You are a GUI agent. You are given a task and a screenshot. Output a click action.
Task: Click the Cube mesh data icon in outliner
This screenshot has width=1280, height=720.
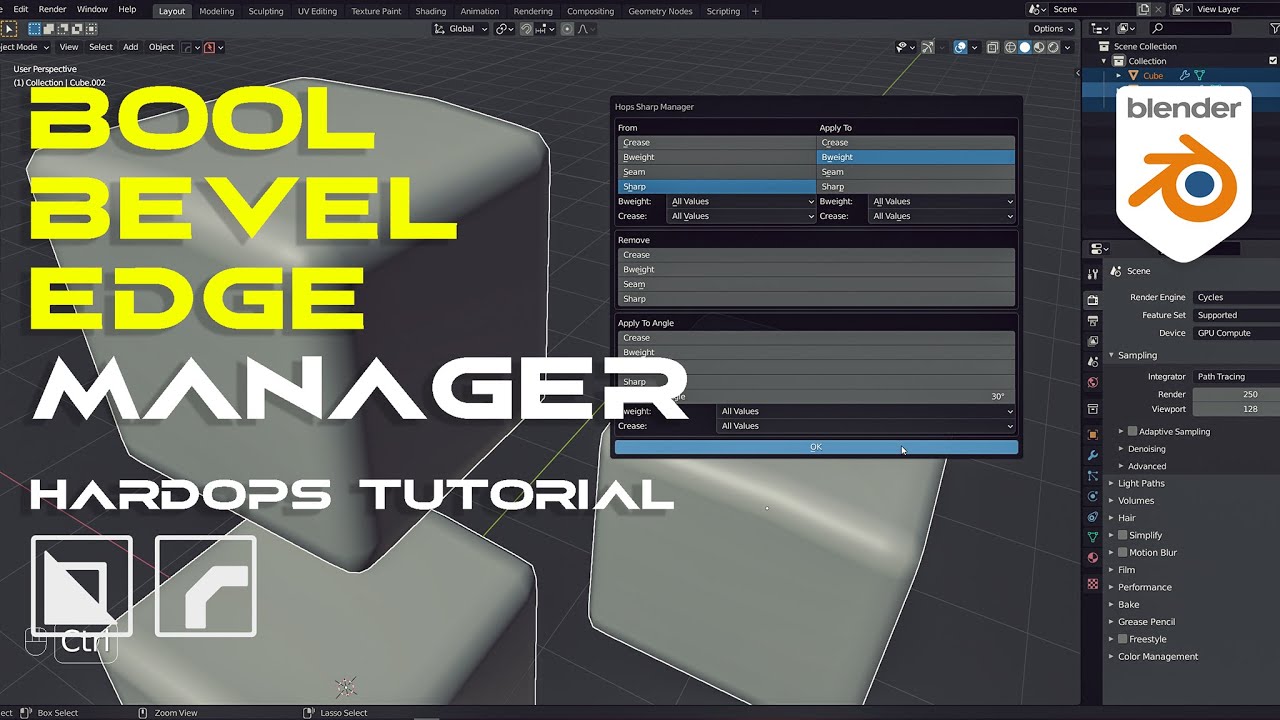(x=1199, y=75)
